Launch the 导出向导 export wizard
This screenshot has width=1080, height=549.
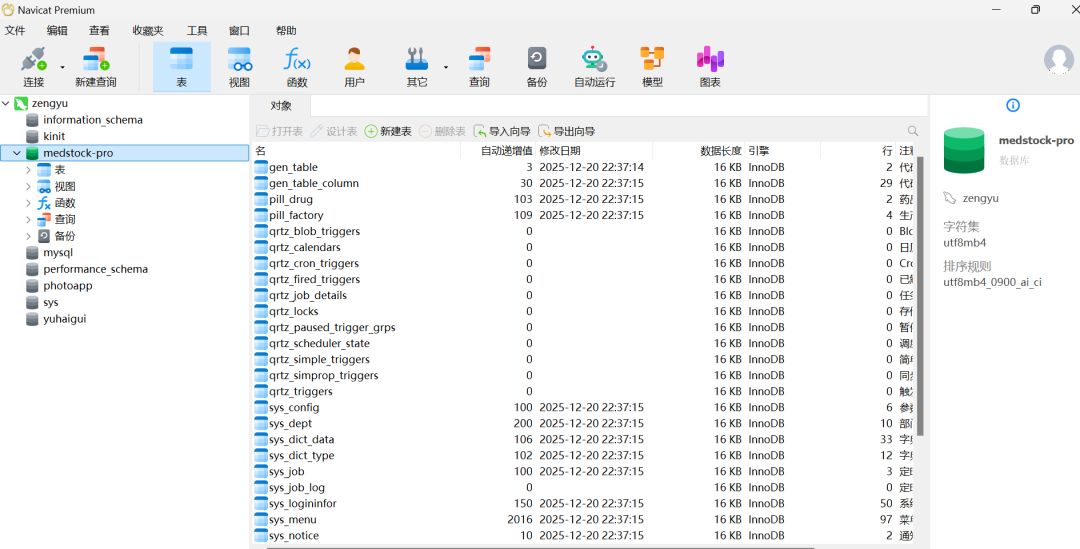(567, 131)
